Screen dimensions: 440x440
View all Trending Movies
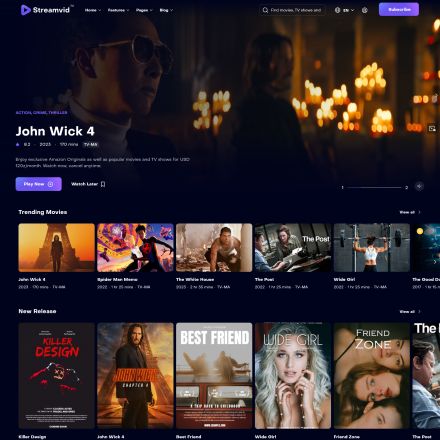point(410,212)
